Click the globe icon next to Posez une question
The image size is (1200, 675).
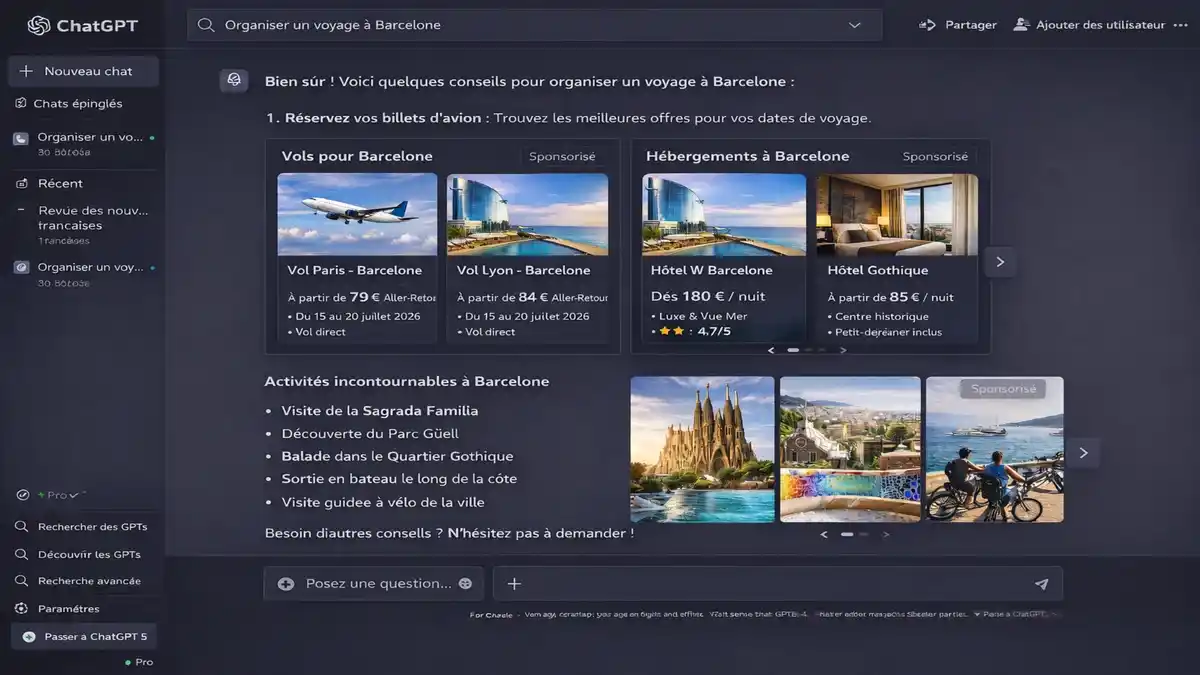point(463,583)
